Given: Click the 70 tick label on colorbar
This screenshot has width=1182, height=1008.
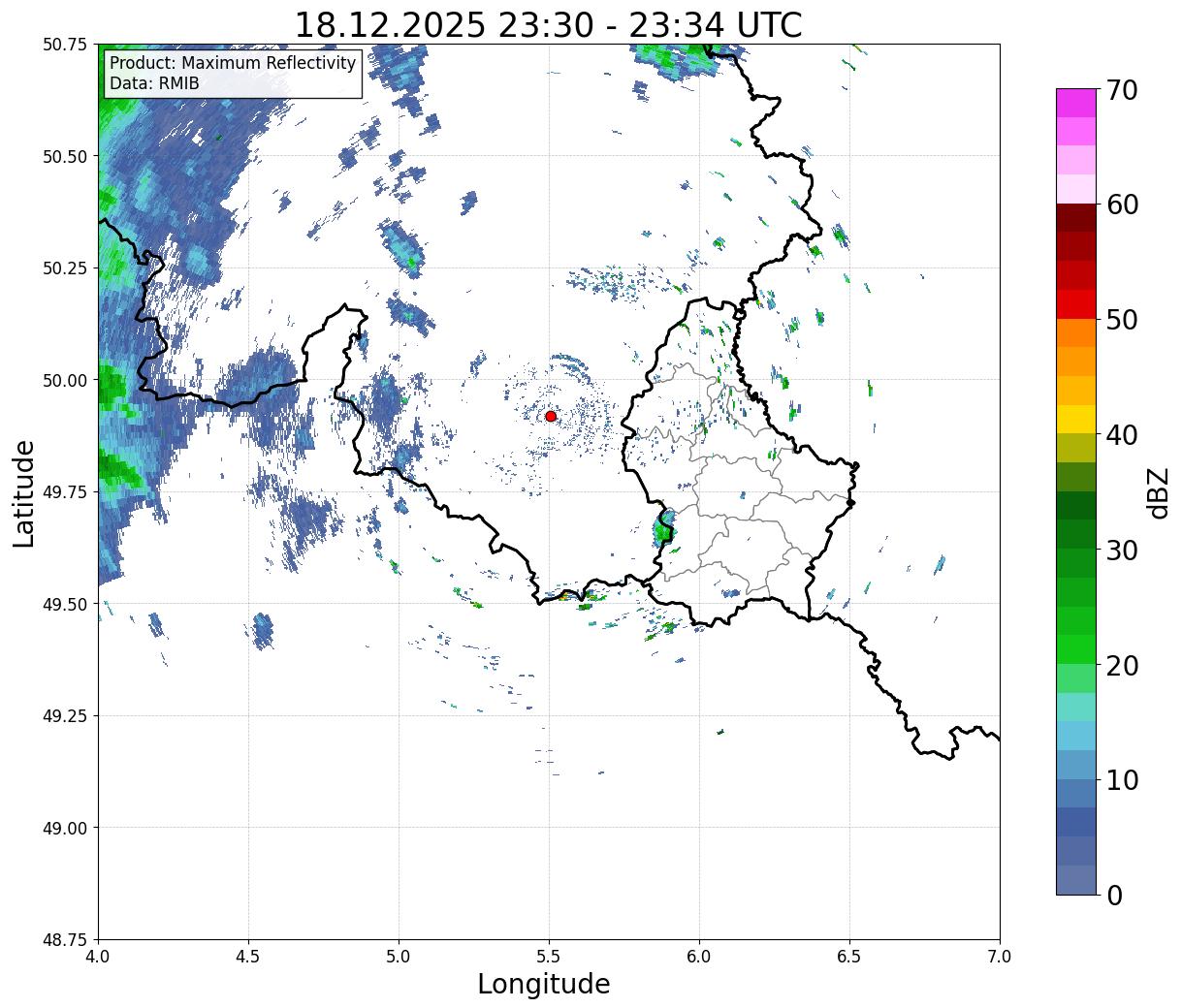Looking at the screenshot, I should pyautogui.click(x=1121, y=90).
